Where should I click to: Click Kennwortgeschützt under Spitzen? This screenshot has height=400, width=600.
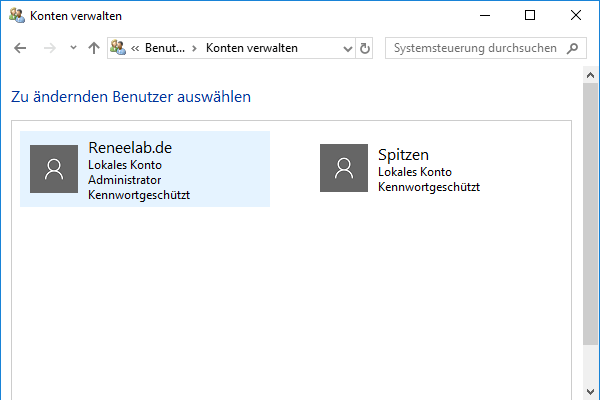429,187
